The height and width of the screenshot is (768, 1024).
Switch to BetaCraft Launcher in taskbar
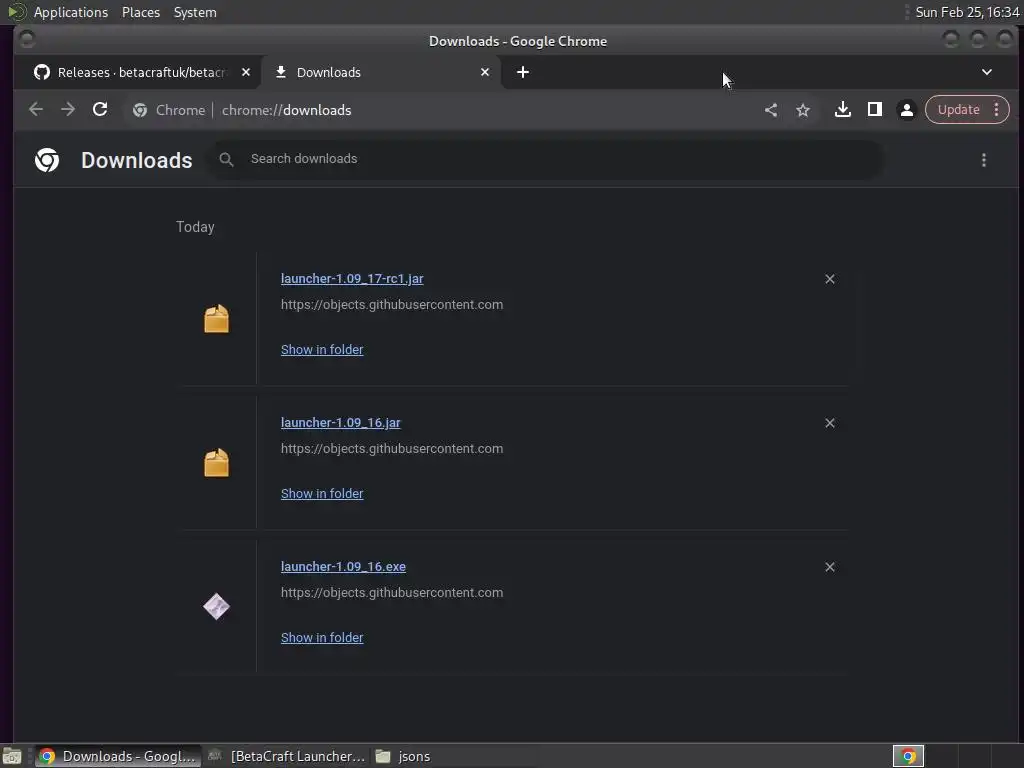[287, 756]
